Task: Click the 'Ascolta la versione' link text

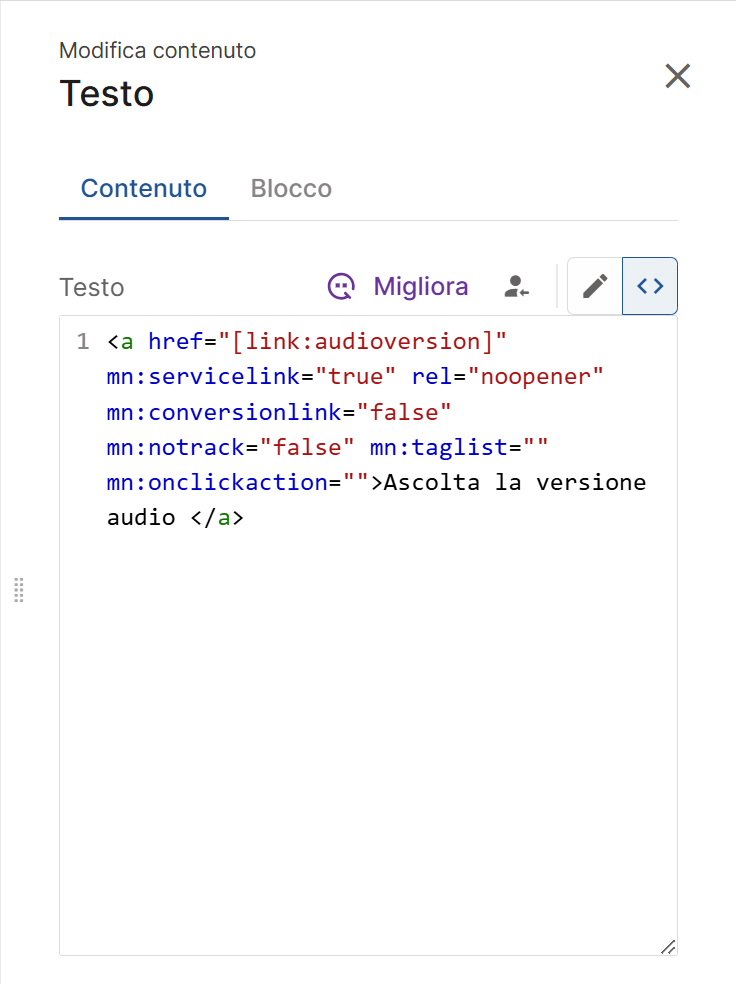Action: [515, 482]
